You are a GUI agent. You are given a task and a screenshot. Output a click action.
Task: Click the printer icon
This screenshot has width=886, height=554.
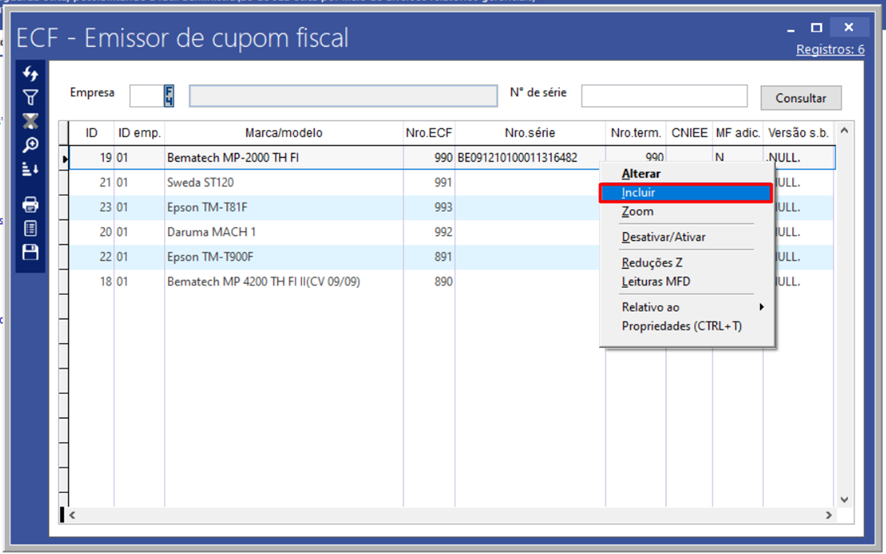point(30,205)
